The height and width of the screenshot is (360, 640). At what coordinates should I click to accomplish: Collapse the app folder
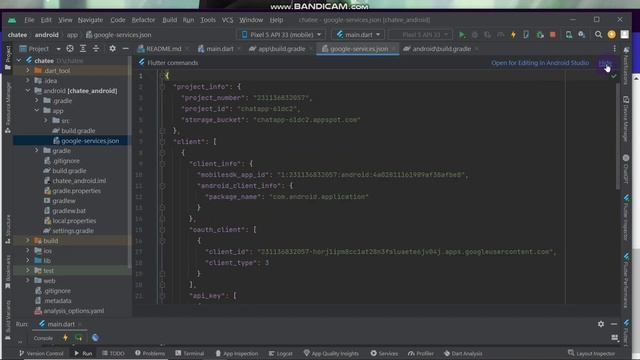click(x=37, y=110)
